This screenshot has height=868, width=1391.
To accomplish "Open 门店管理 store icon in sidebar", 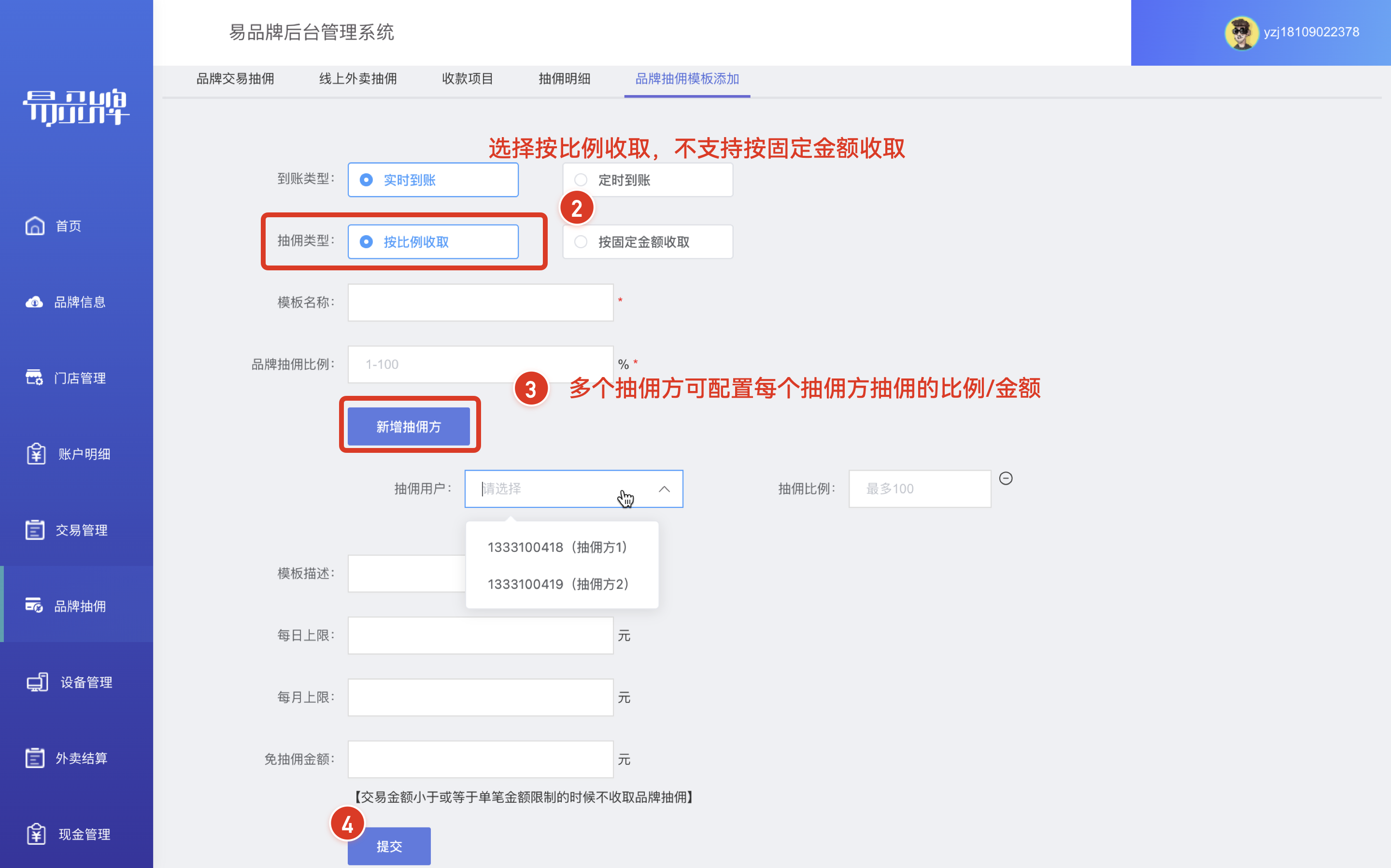I will click(x=34, y=378).
